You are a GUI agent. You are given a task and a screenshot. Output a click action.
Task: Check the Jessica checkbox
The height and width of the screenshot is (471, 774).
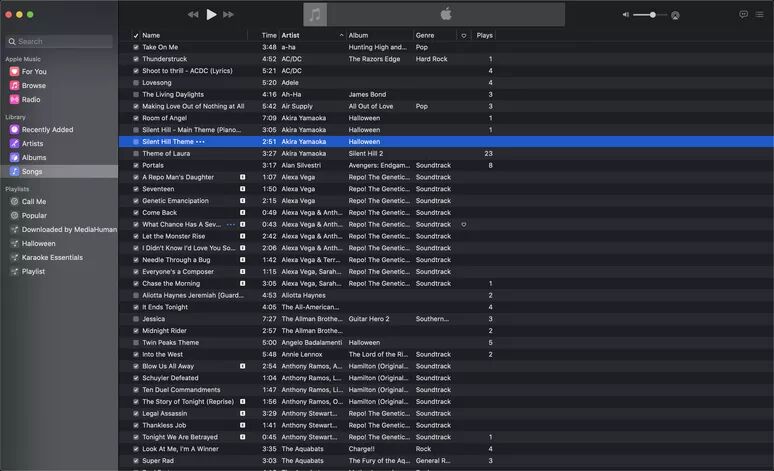[136, 319]
